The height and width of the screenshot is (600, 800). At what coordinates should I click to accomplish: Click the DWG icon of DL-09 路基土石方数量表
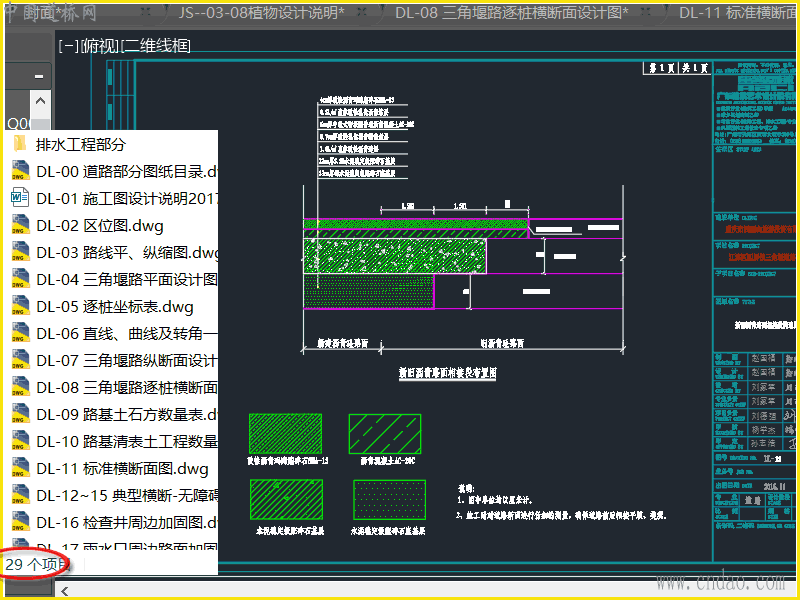point(20,414)
